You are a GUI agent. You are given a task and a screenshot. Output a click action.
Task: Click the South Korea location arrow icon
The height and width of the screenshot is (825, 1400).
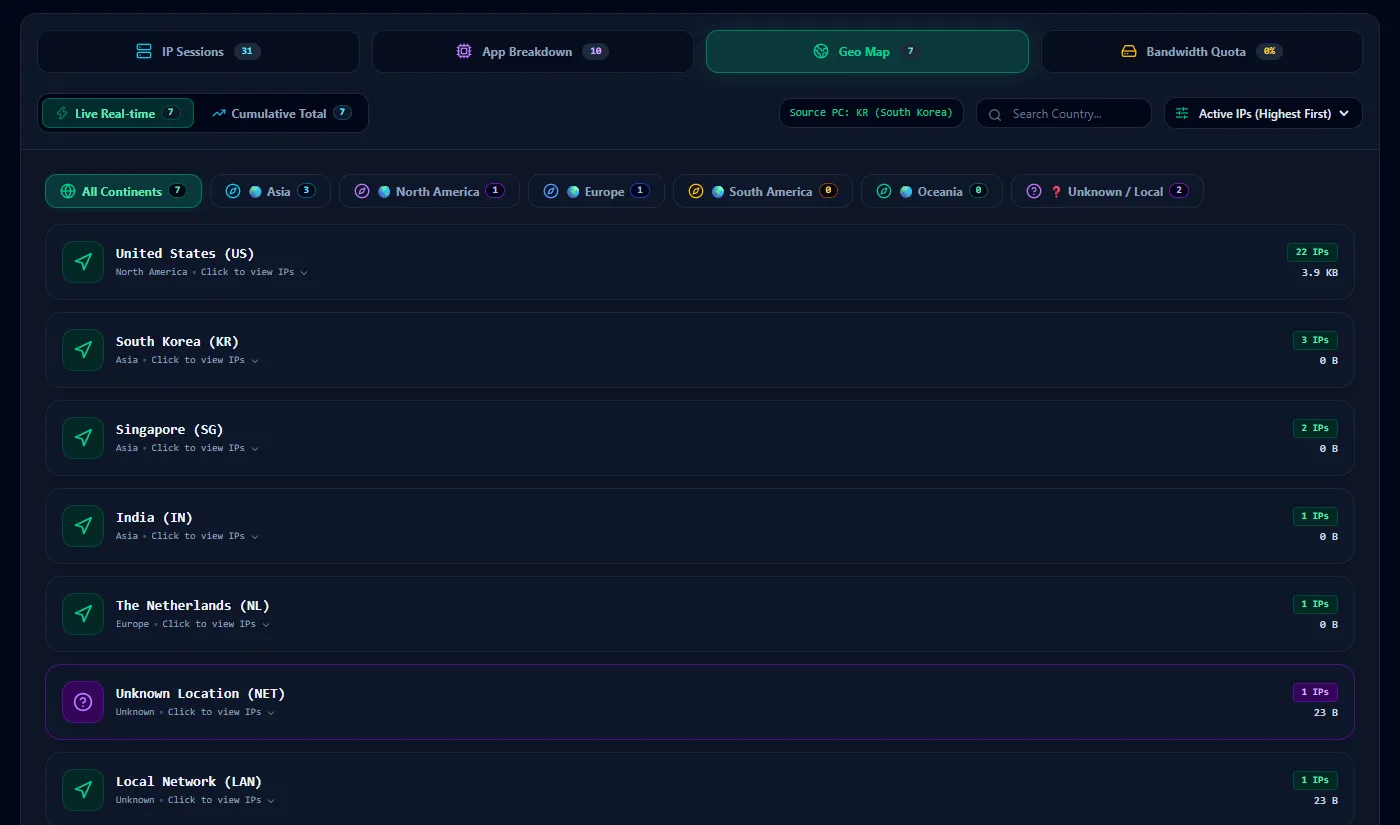pos(83,350)
